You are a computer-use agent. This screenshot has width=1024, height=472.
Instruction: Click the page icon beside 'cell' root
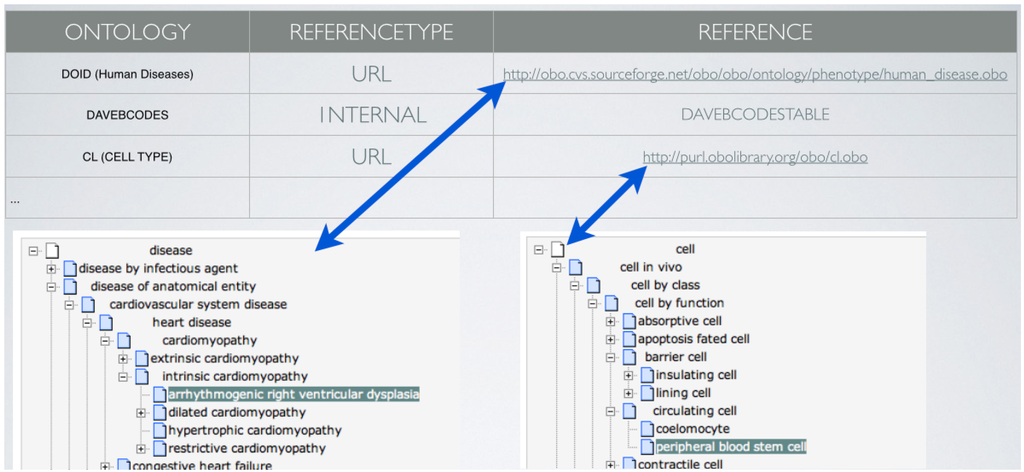tap(558, 249)
